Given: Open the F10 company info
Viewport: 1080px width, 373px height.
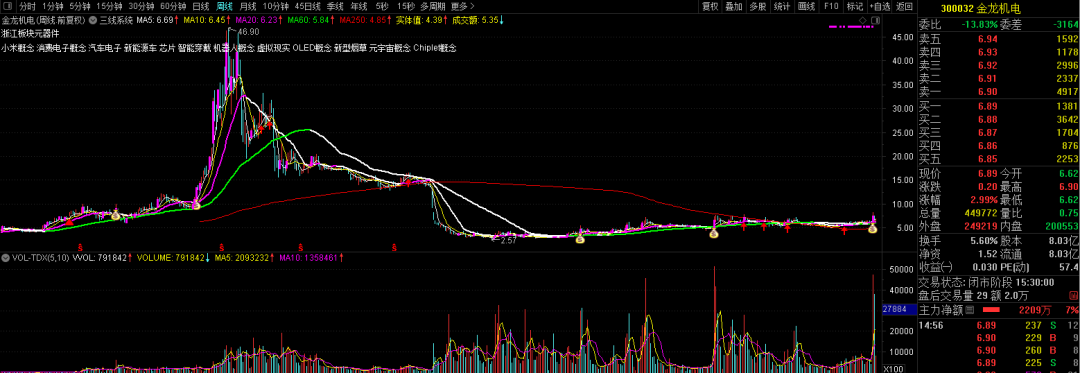Looking at the screenshot, I should pyautogui.click(x=831, y=6).
